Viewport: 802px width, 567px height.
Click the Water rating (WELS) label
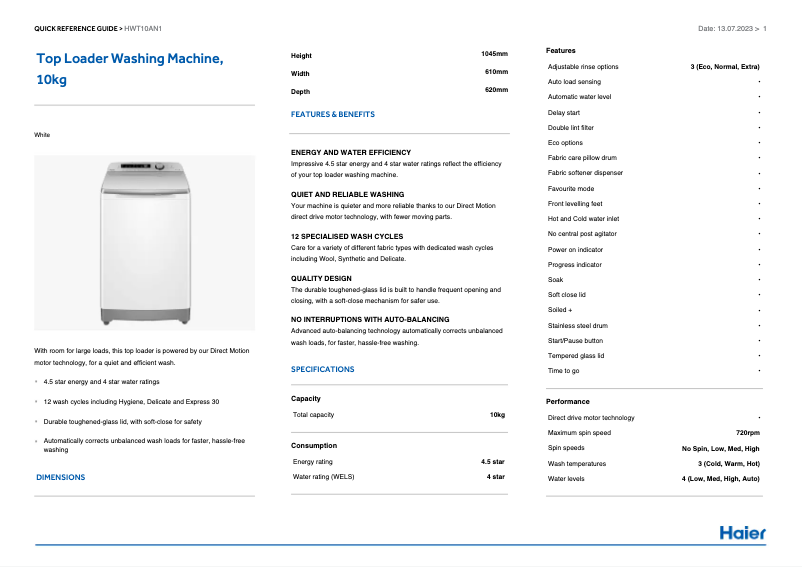tap(323, 477)
